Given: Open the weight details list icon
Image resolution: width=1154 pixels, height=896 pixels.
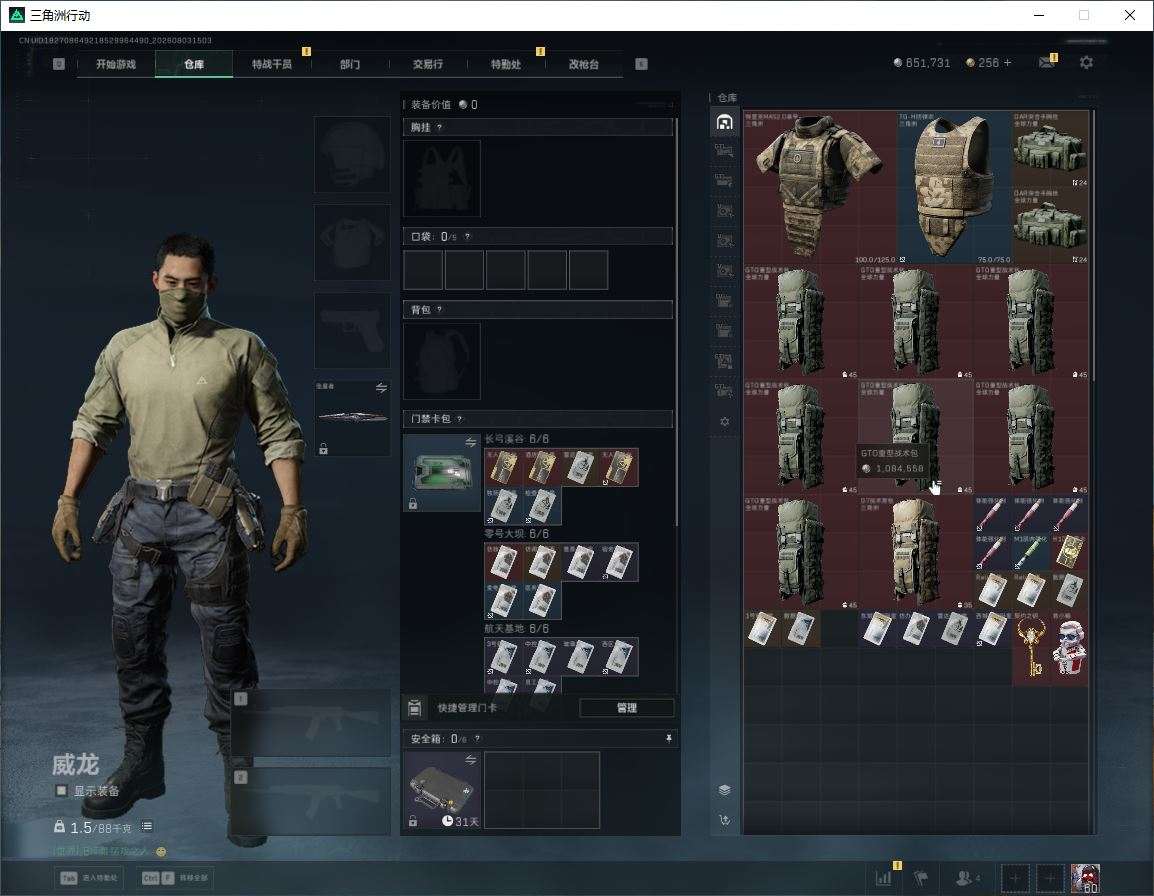Looking at the screenshot, I should click(x=147, y=826).
